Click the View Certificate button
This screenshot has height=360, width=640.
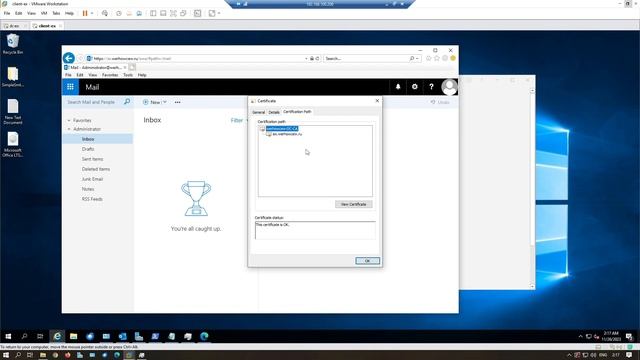coord(353,204)
